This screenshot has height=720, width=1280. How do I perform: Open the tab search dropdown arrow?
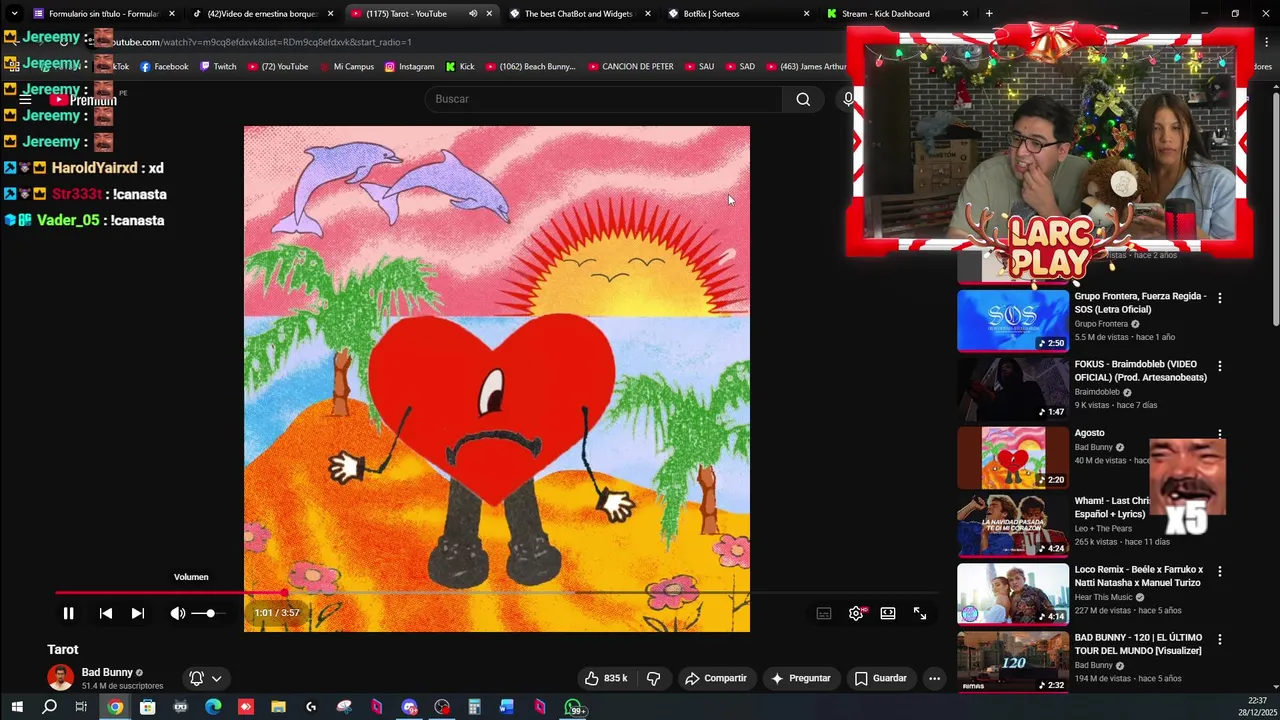14,14
